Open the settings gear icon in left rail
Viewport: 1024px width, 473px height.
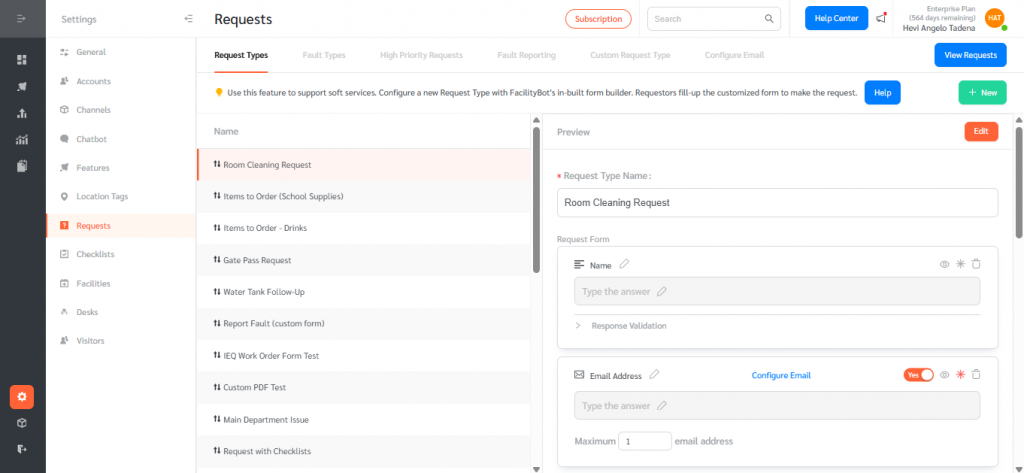22,396
